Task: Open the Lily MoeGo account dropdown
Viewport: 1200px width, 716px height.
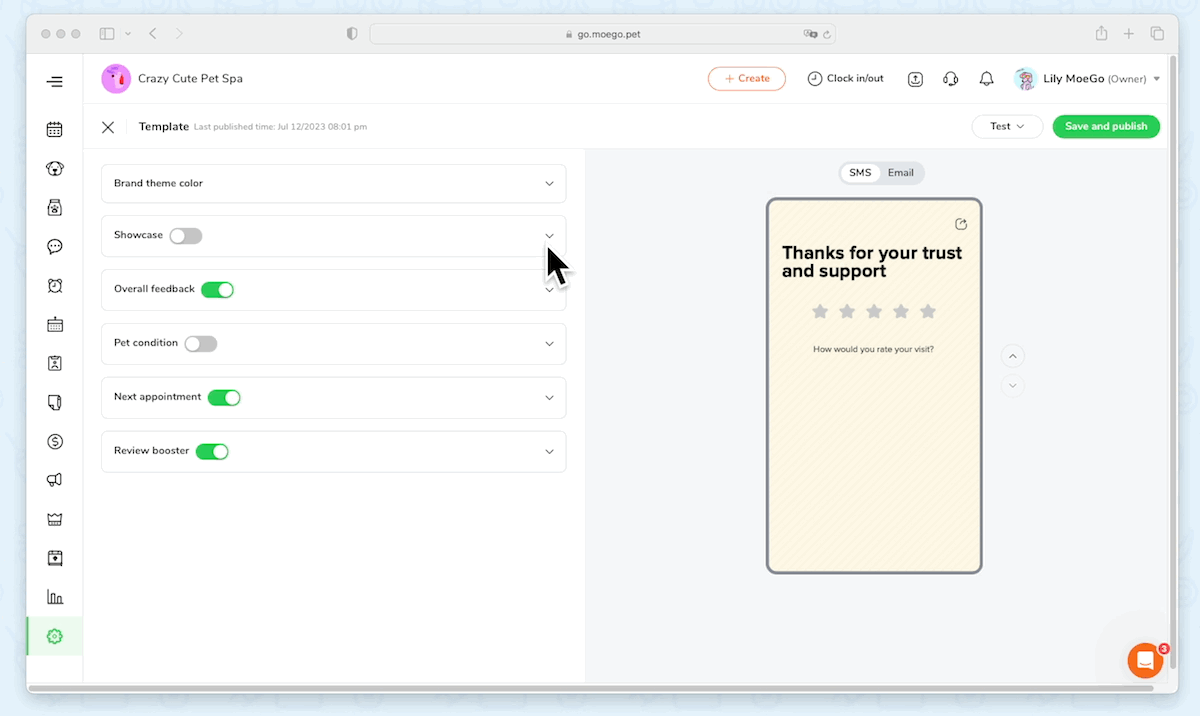Action: pos(1157,79)
